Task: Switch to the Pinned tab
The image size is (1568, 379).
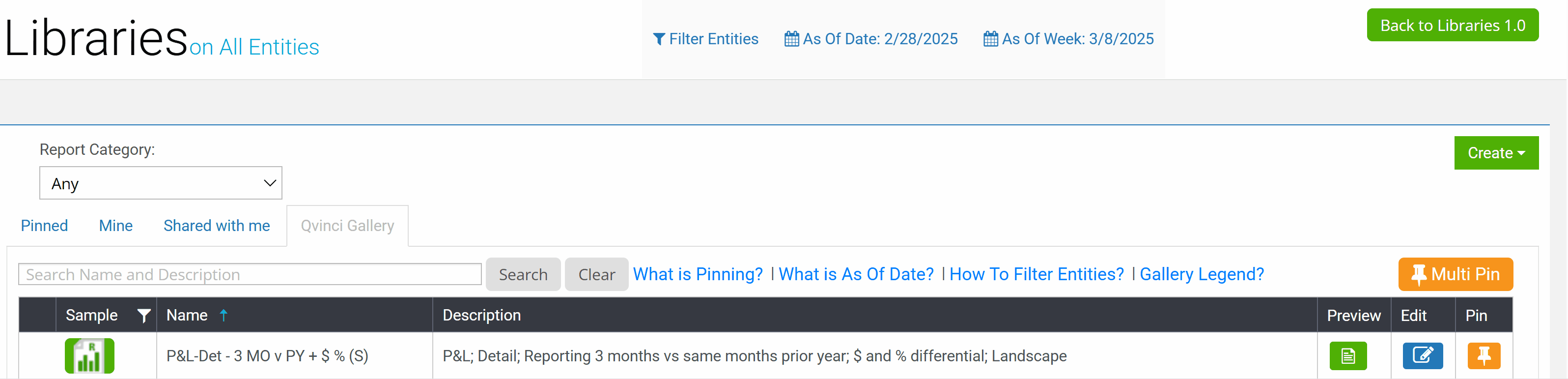Action: pyautogui.click(x=44, y=226)
